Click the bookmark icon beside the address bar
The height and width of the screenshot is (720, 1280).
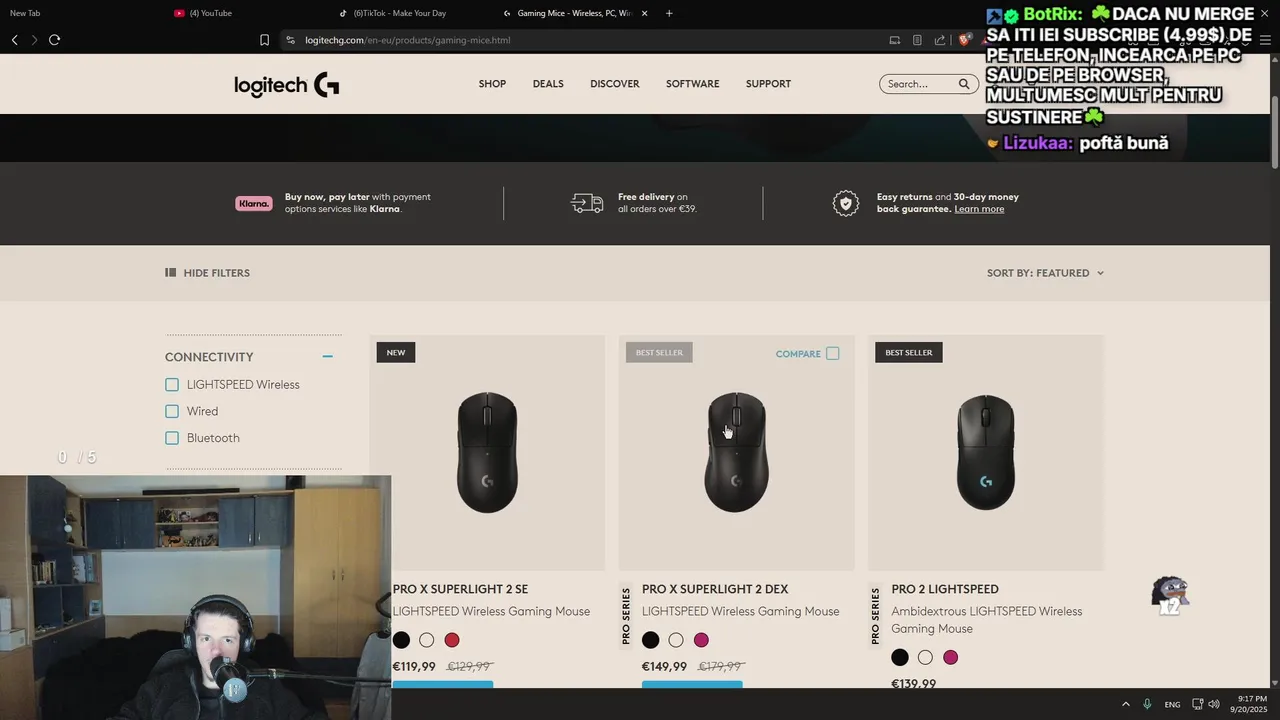(x=264, y=40)
